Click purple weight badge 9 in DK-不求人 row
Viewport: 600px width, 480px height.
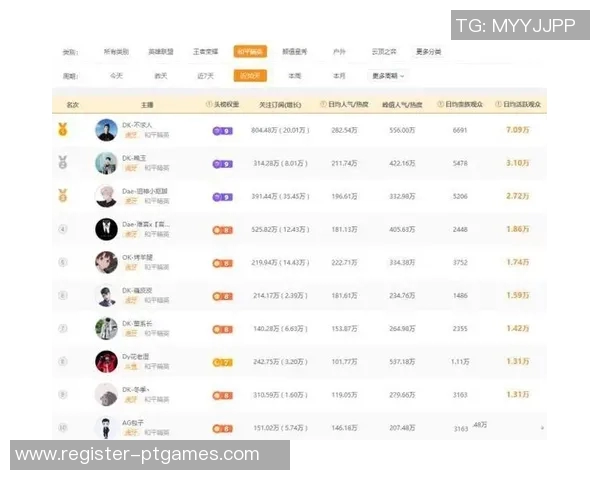coord(223,131)
